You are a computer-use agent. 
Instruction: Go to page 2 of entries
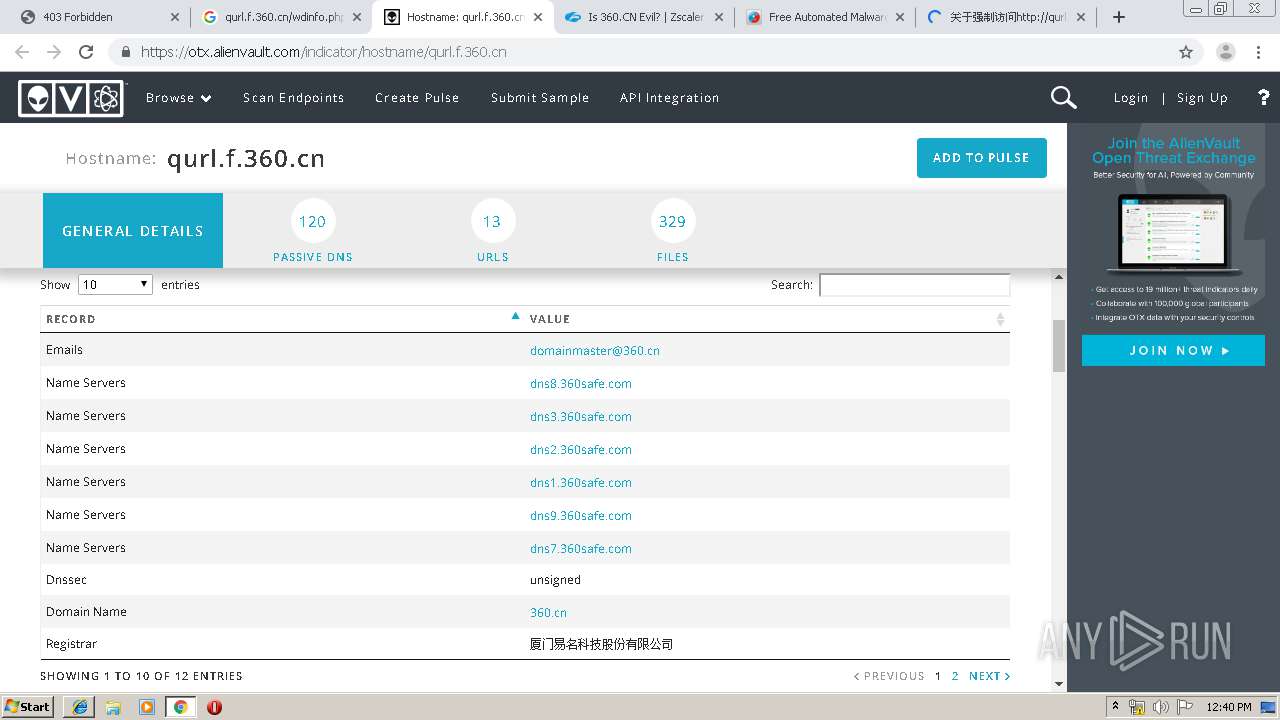[955, 676]
